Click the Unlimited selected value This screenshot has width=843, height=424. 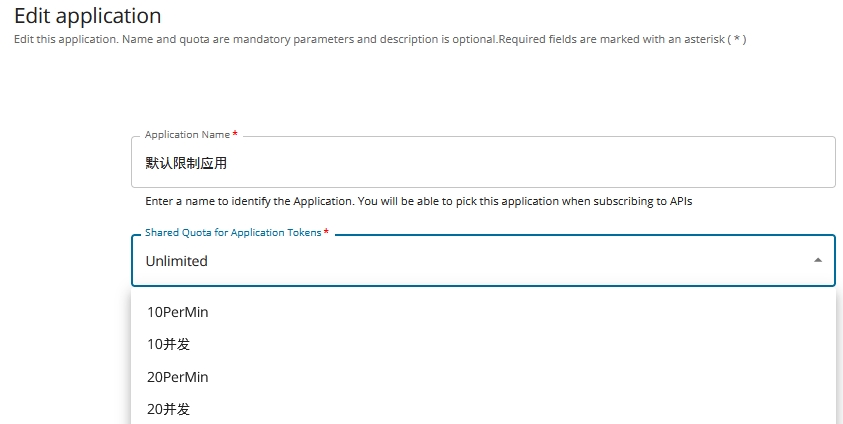pos(176,261)
